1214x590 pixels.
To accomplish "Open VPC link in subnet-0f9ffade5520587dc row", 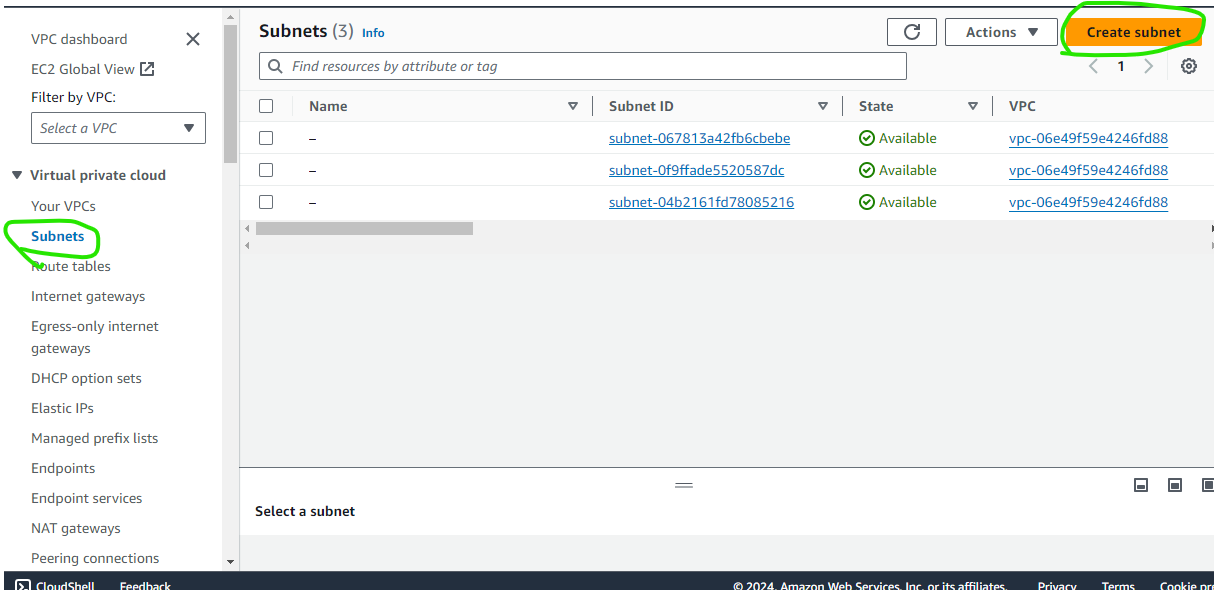I will click(1088, 170).
